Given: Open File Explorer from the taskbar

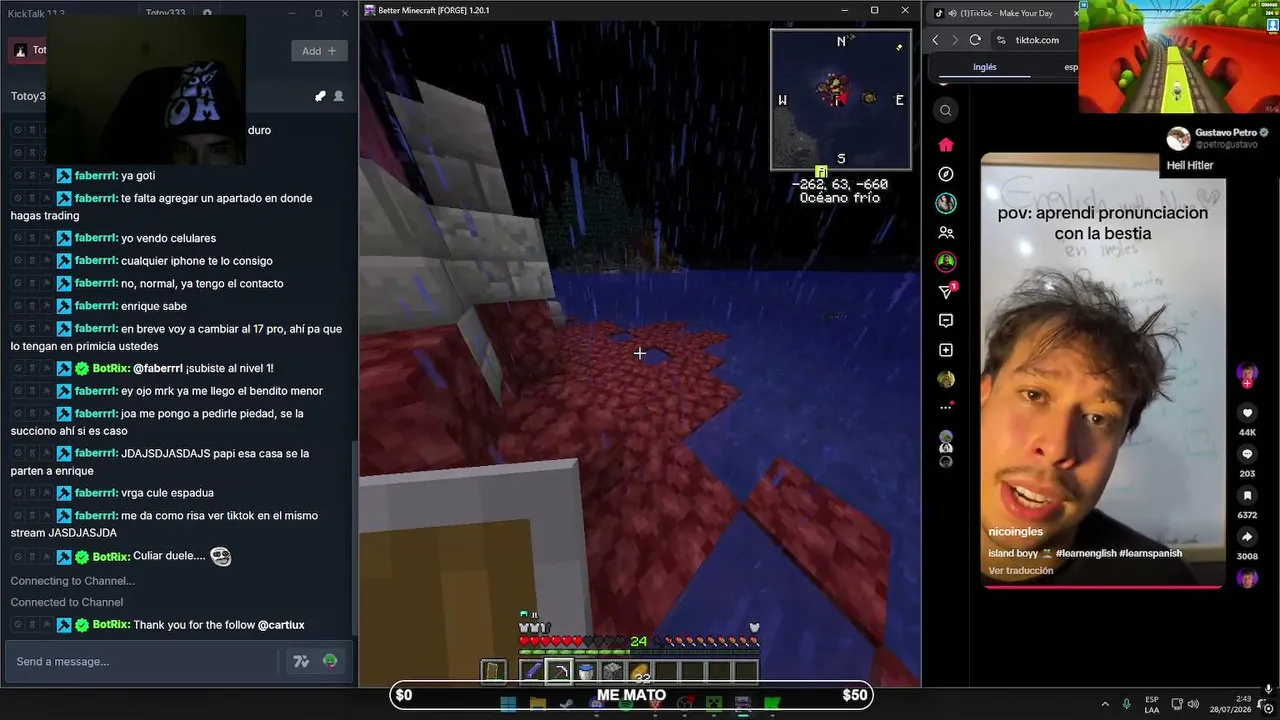Looking at the screenshot, I should [x=538, y=704].
